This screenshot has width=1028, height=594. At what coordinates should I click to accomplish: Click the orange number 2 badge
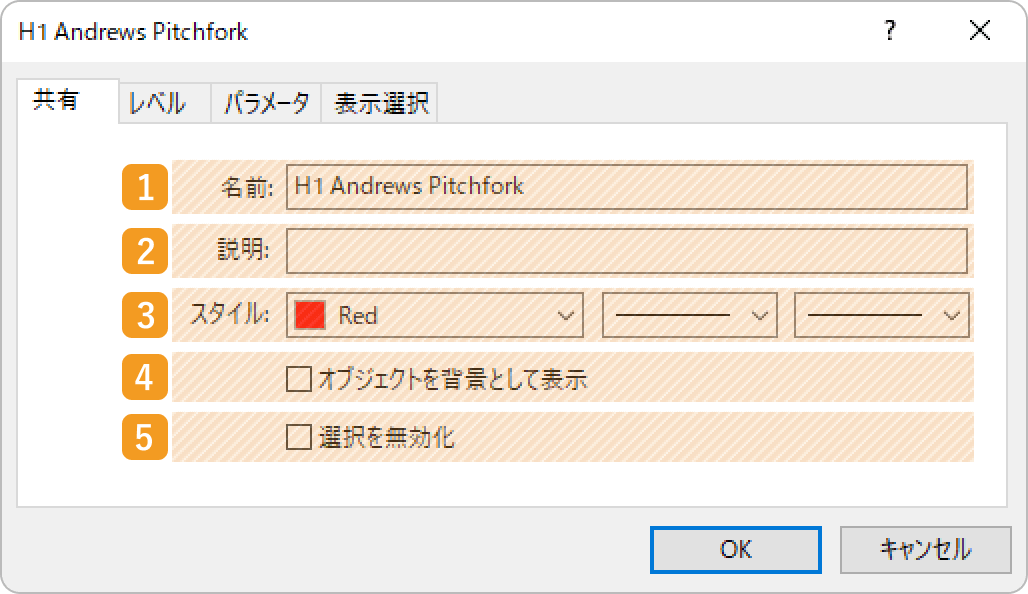145,251
